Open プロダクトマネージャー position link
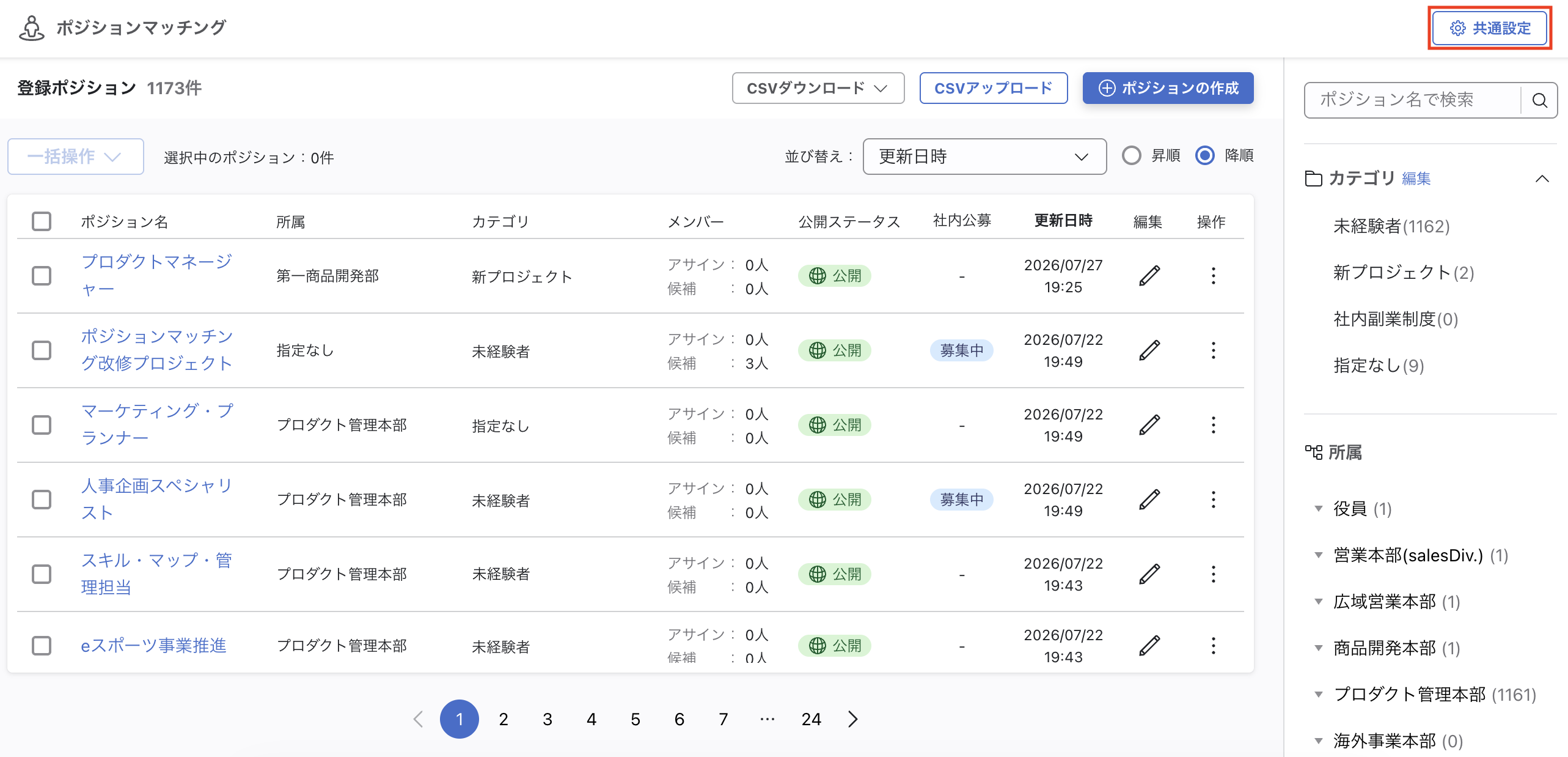This screenshot has width=1568, height=757. (156, 275)
